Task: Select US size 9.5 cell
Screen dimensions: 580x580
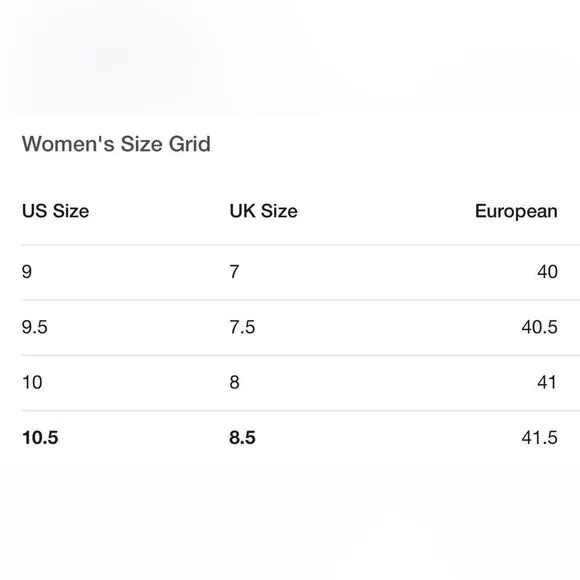Action: (x=35, y=327)
